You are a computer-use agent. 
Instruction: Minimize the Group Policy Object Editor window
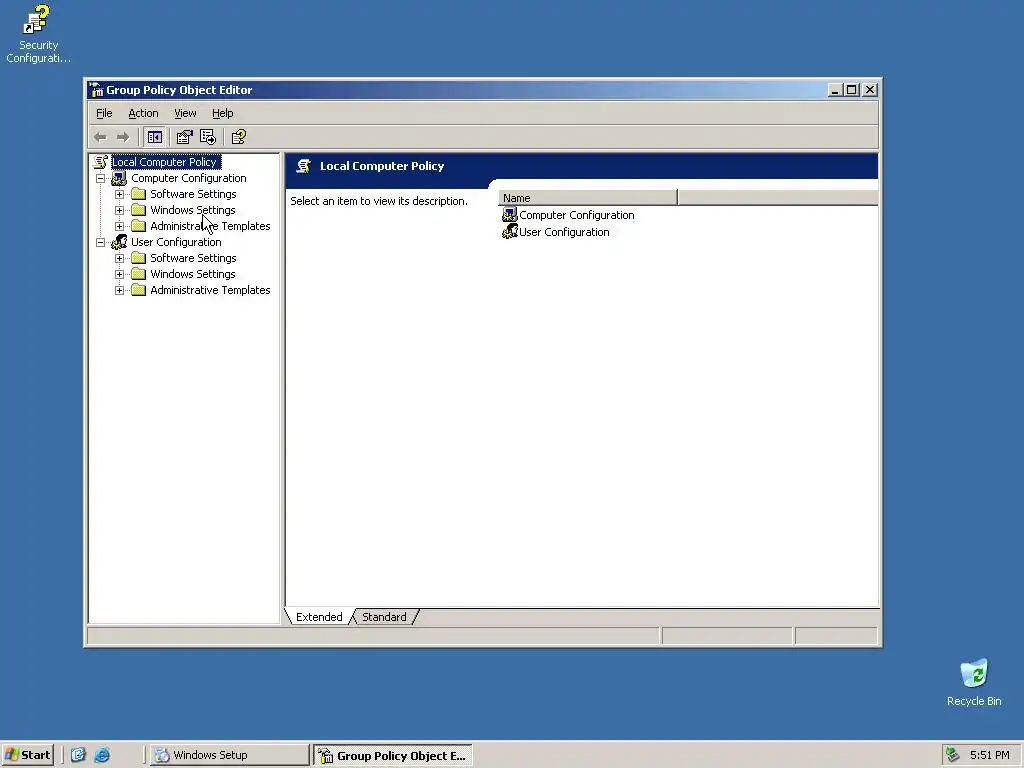[x=835, y=90]
